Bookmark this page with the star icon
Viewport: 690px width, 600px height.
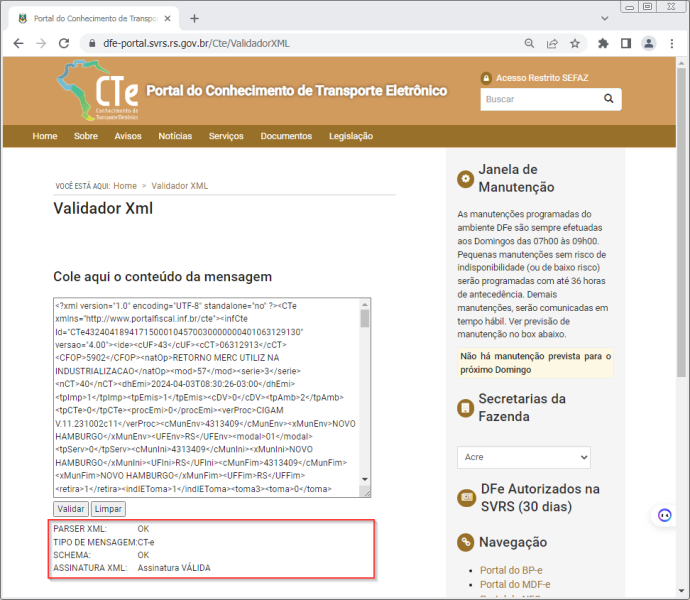coord(575,43)
